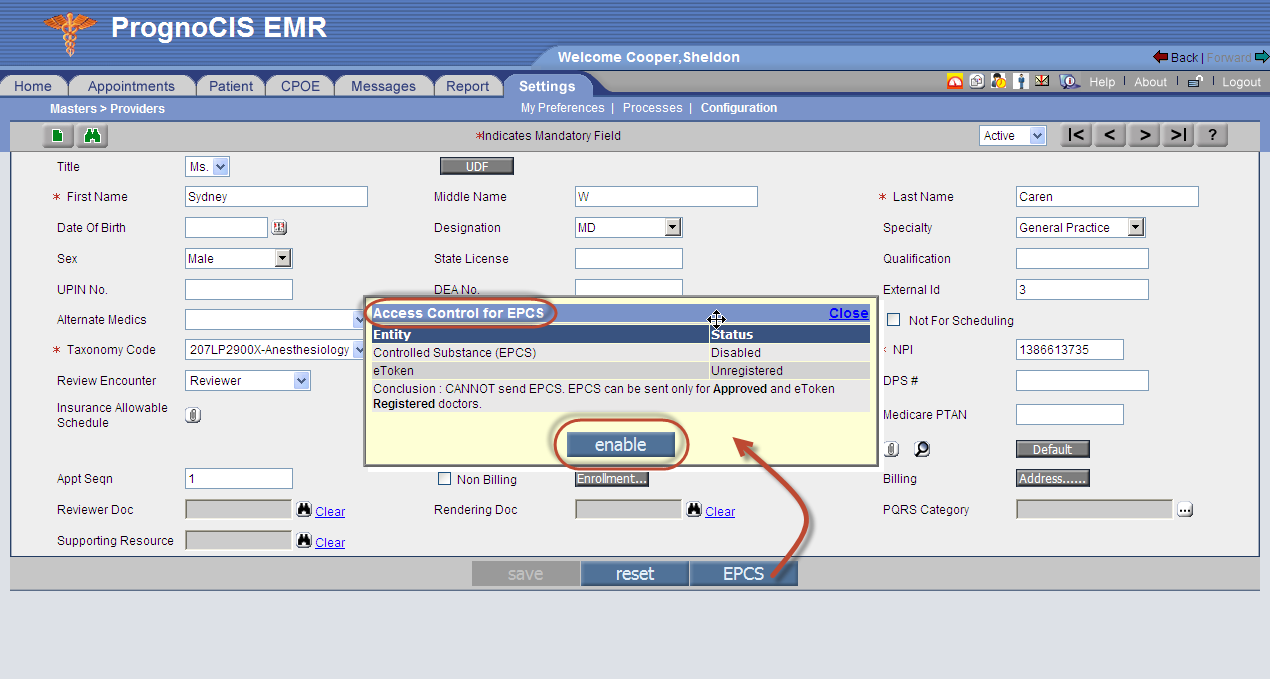Clear the Rendering Doc field
Image resolution: width=1270 pixels, height=679 pixels.
click(x=720, y=511)
